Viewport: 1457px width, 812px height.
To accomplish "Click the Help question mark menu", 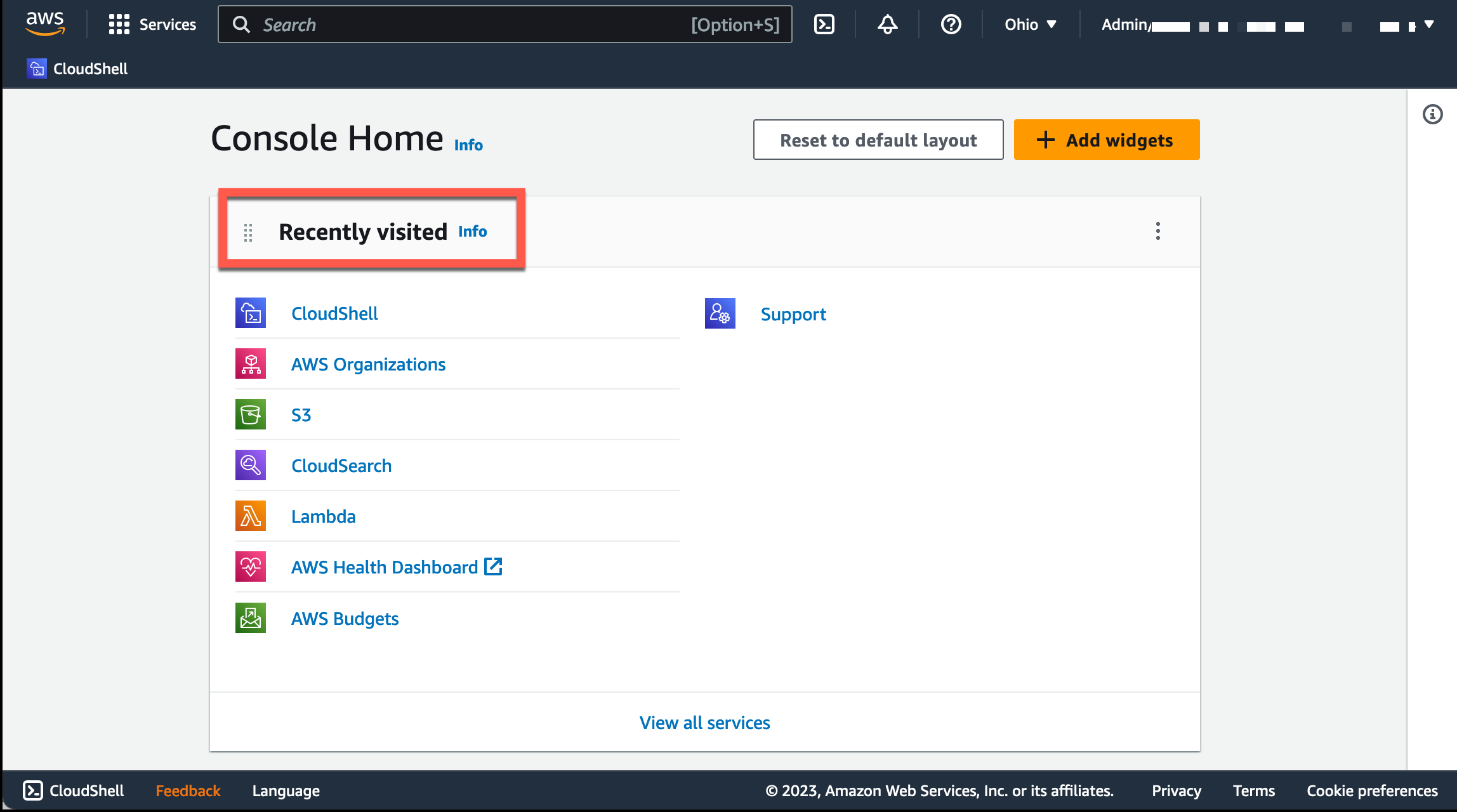I will [x=950, y=25].
